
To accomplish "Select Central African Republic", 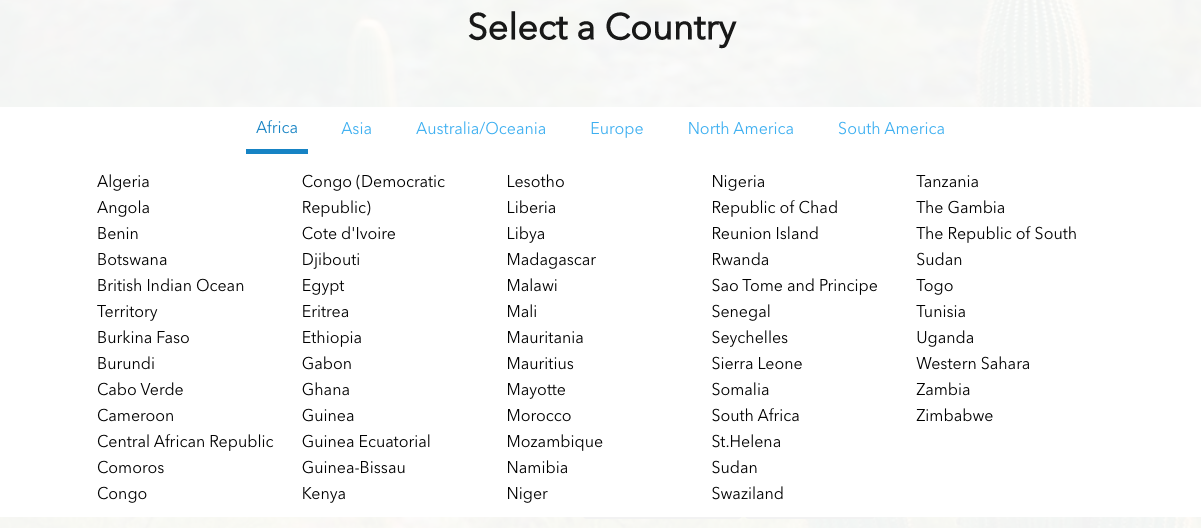I will coord(185,442).
